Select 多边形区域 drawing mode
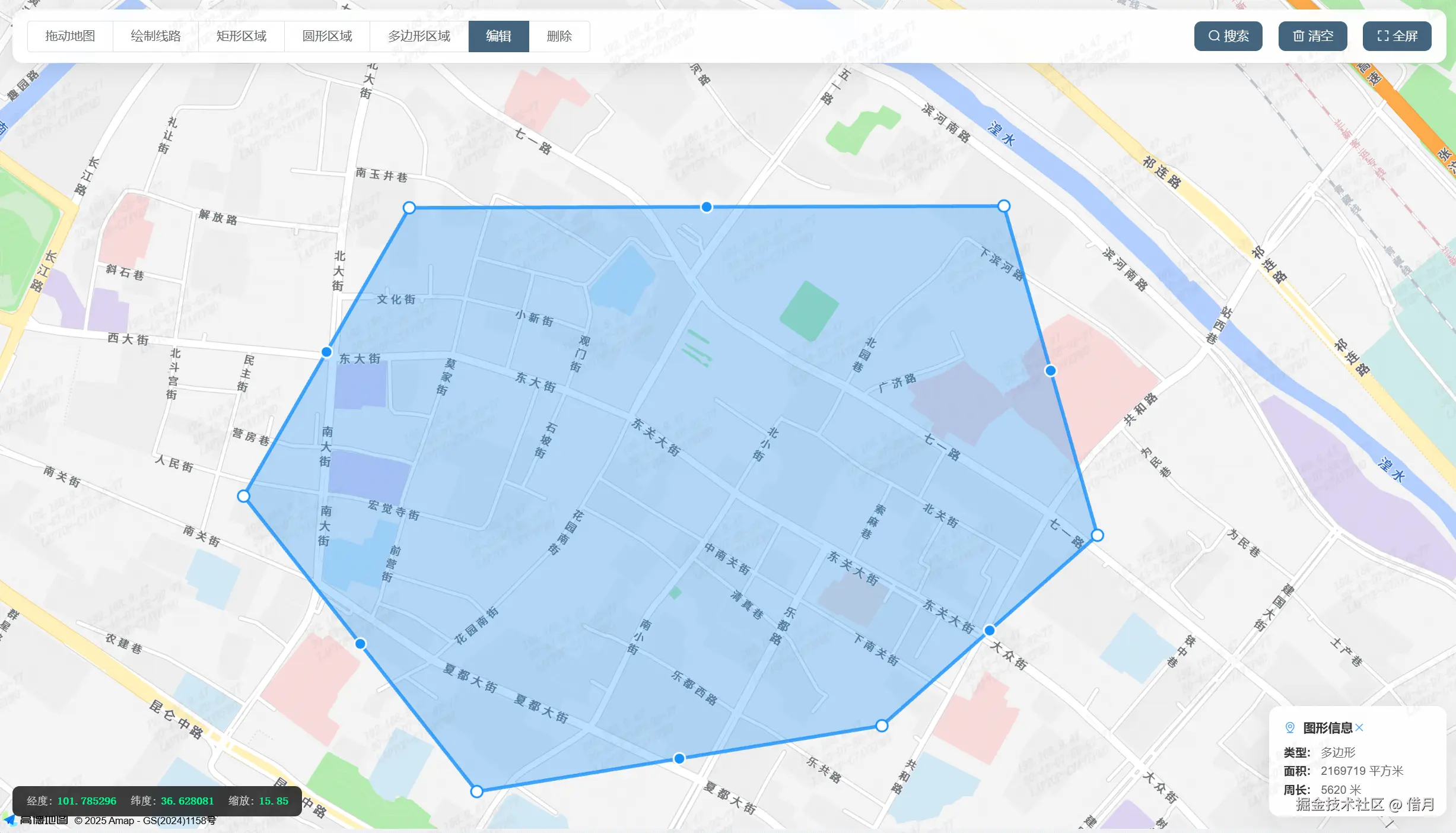Screen dimensions: 1456x833 point(419,36)
